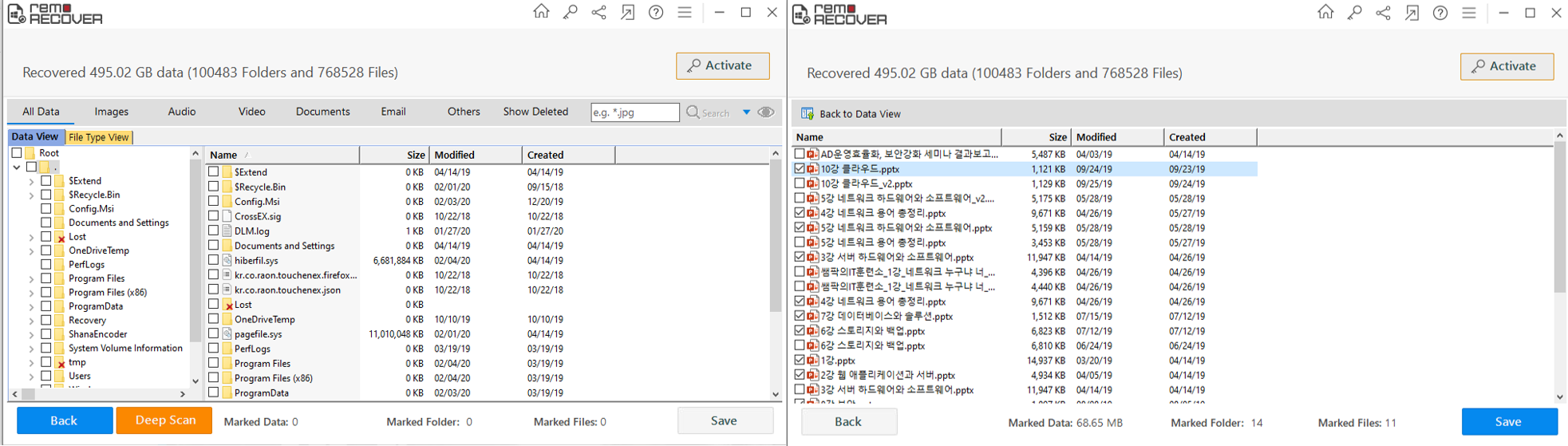Expand the Program Files (x86) tree node

pyautogui.click(x=31, y=293)
